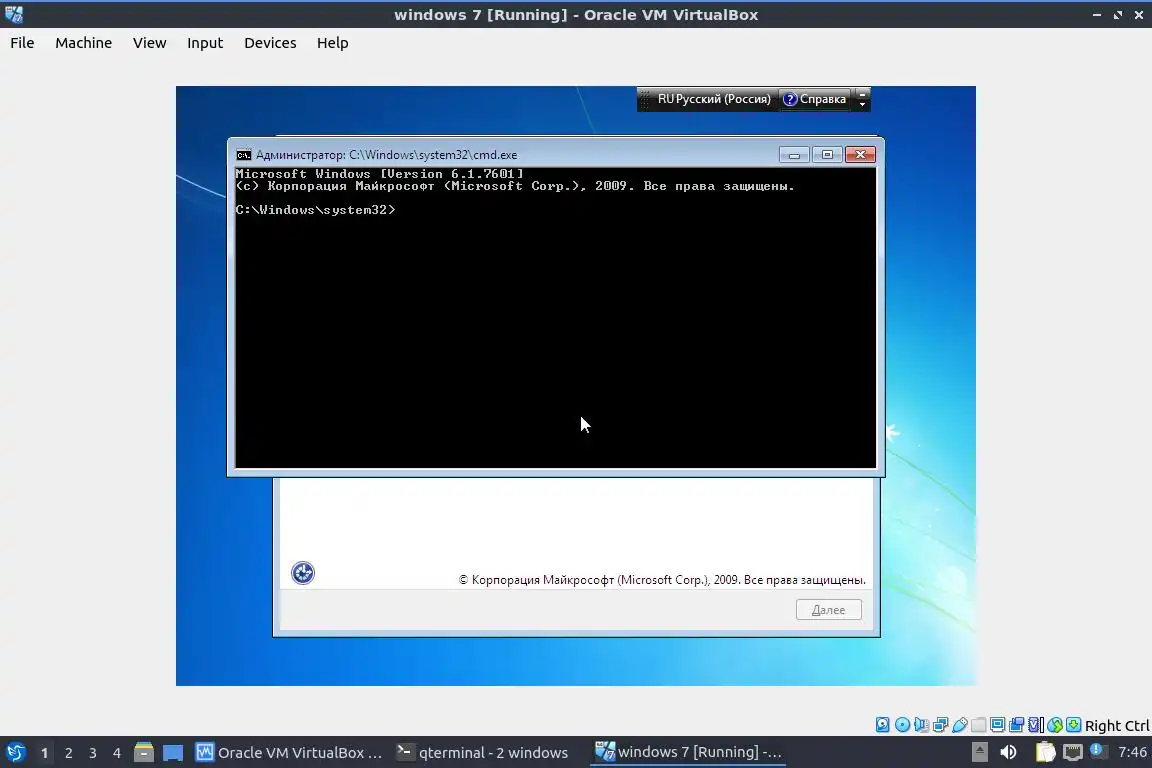Click the volume speaker tray icon
The height and width of the screenshot is (768, 1152).
(x=1008, y=752)
